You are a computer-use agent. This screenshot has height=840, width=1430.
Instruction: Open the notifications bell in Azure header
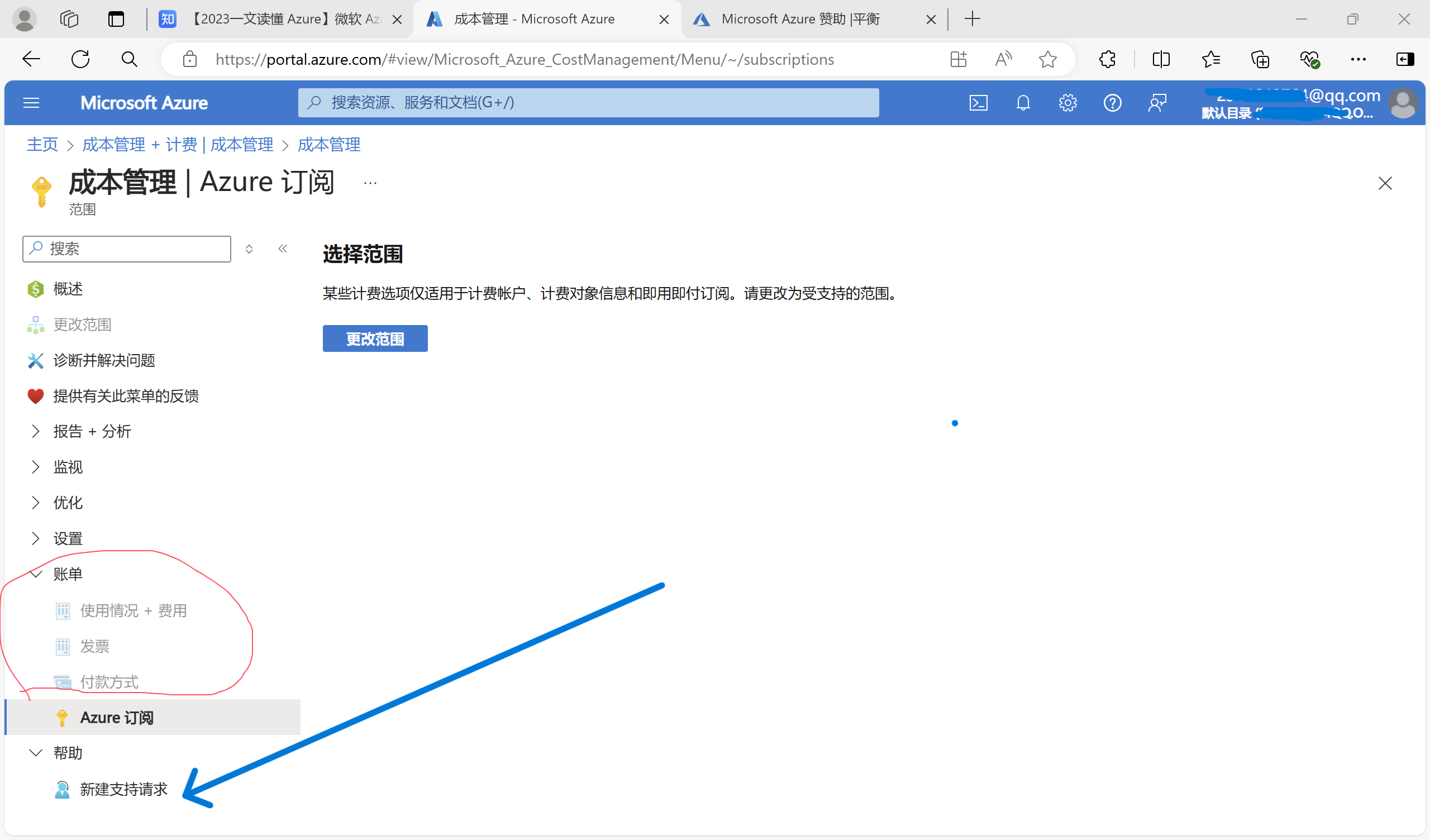(x=1023, y=103)
